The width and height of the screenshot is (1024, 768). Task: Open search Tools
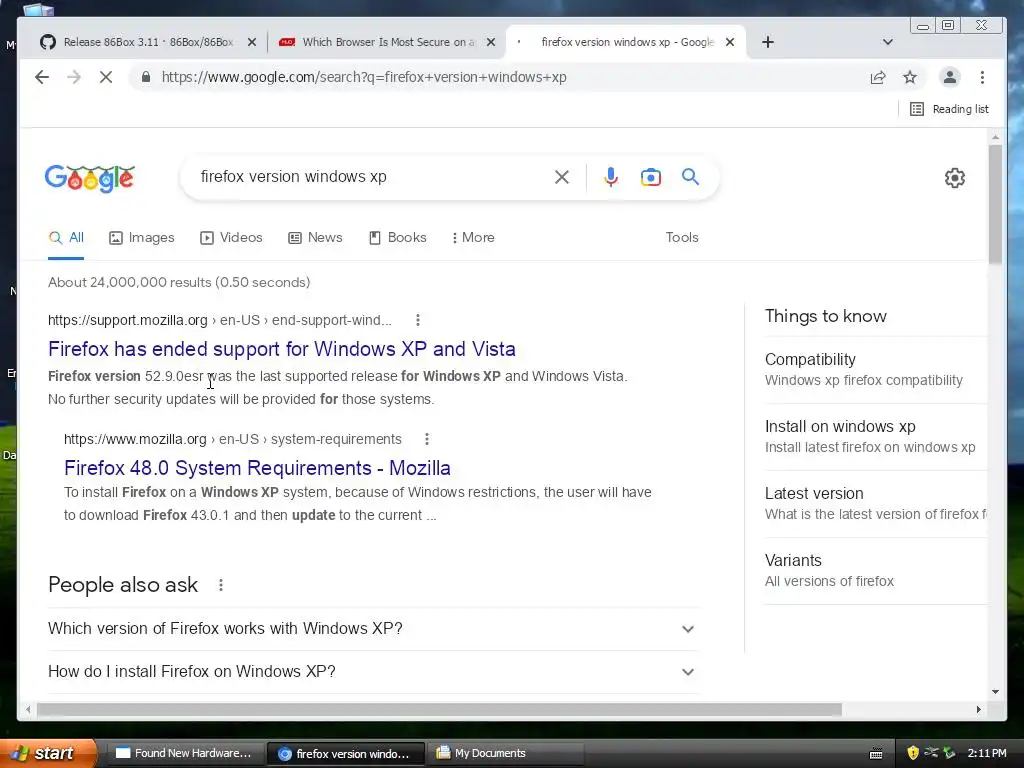click(x=682, y=238)
